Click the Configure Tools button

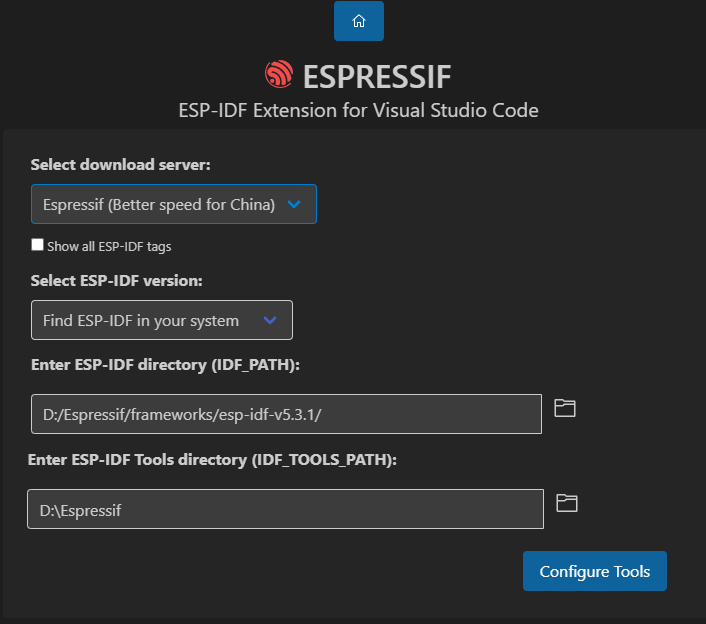point(595,572)
